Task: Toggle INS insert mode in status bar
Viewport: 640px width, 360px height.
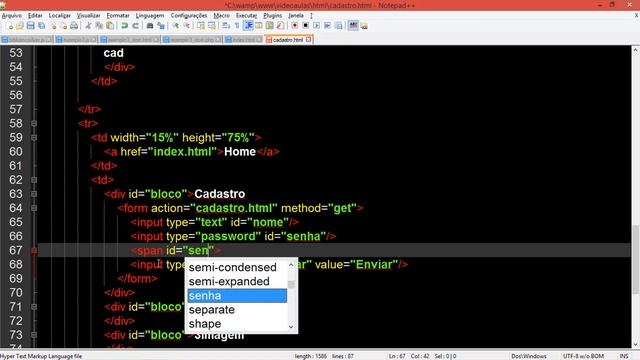Action: (x=624, y=356)
